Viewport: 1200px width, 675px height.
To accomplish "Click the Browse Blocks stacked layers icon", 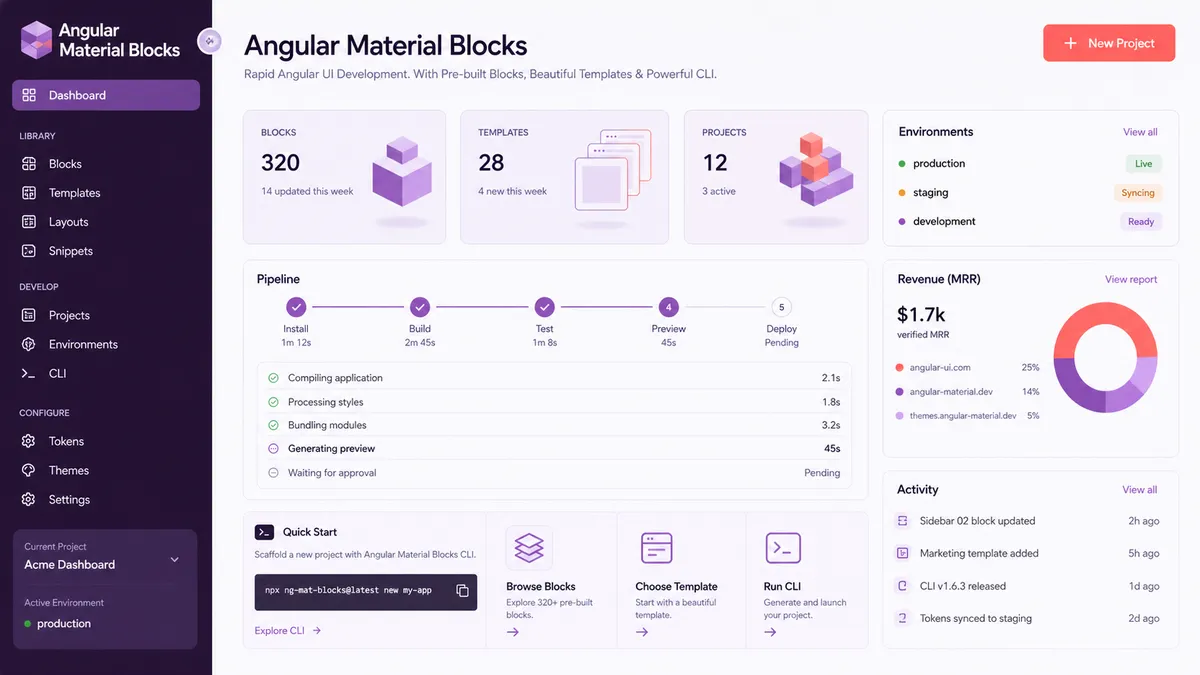I will point(529,548).
